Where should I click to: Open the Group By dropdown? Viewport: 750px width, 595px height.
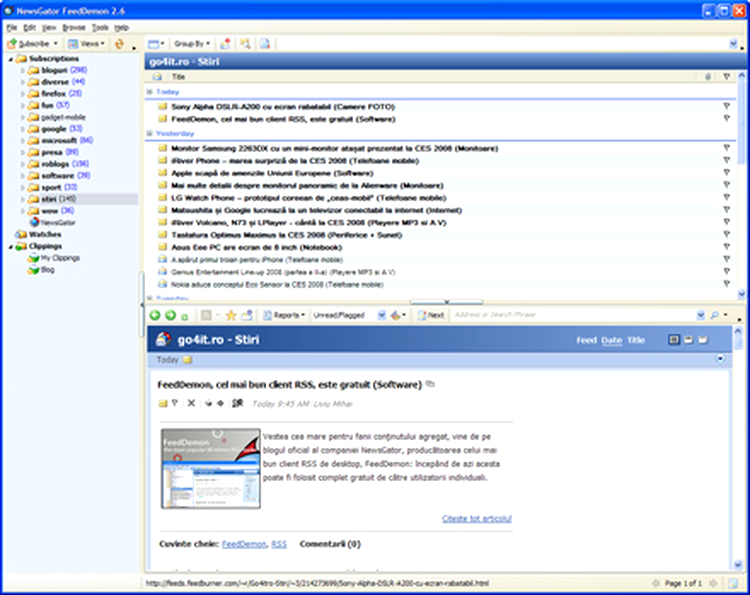point(192,44)
